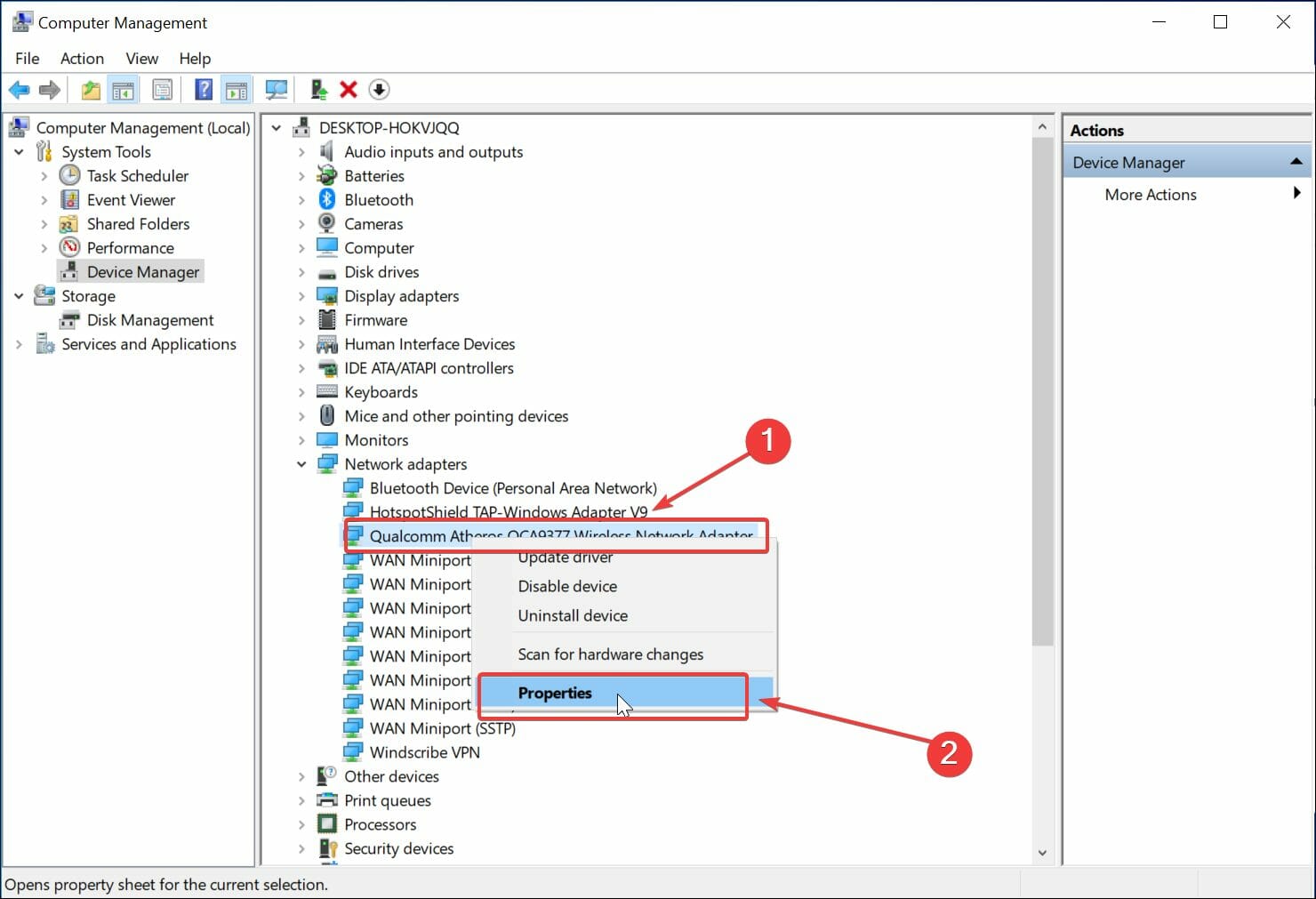Select WAN Miniport (SSTP) adapter

[x=443, y=728]
